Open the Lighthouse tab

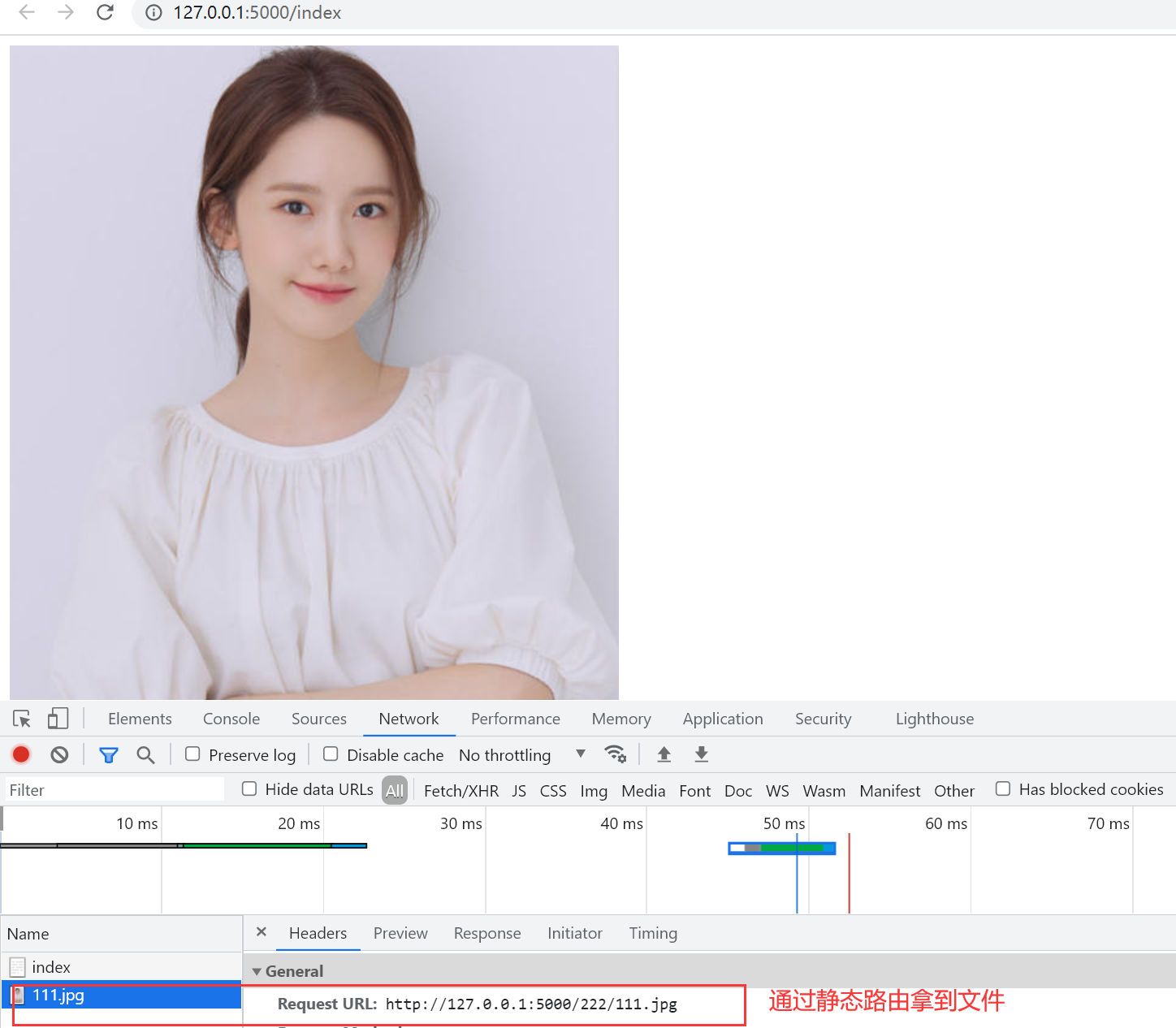pyautogui.click(x=935, y=719)
